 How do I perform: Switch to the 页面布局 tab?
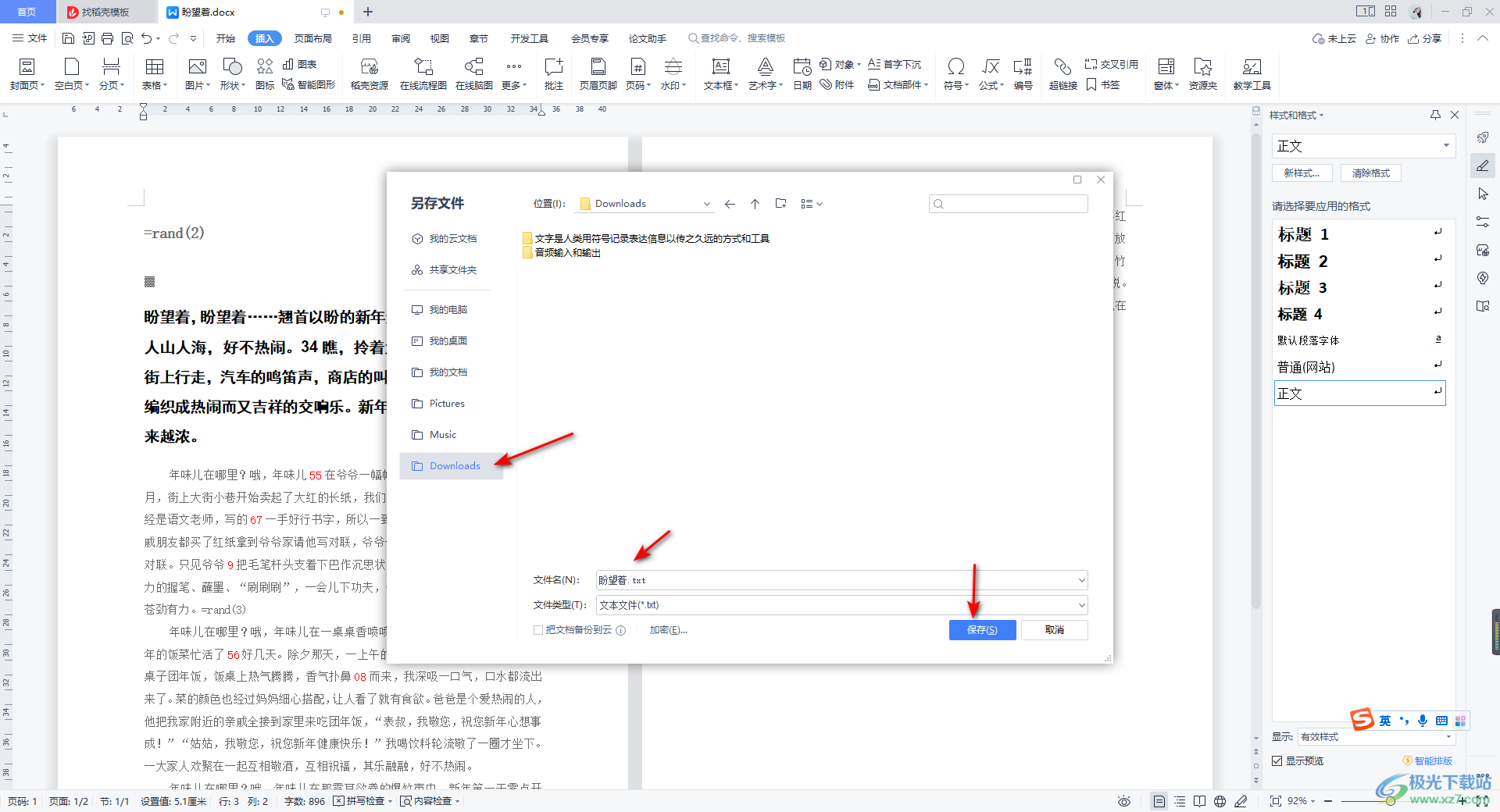click(x=312, y=38)
